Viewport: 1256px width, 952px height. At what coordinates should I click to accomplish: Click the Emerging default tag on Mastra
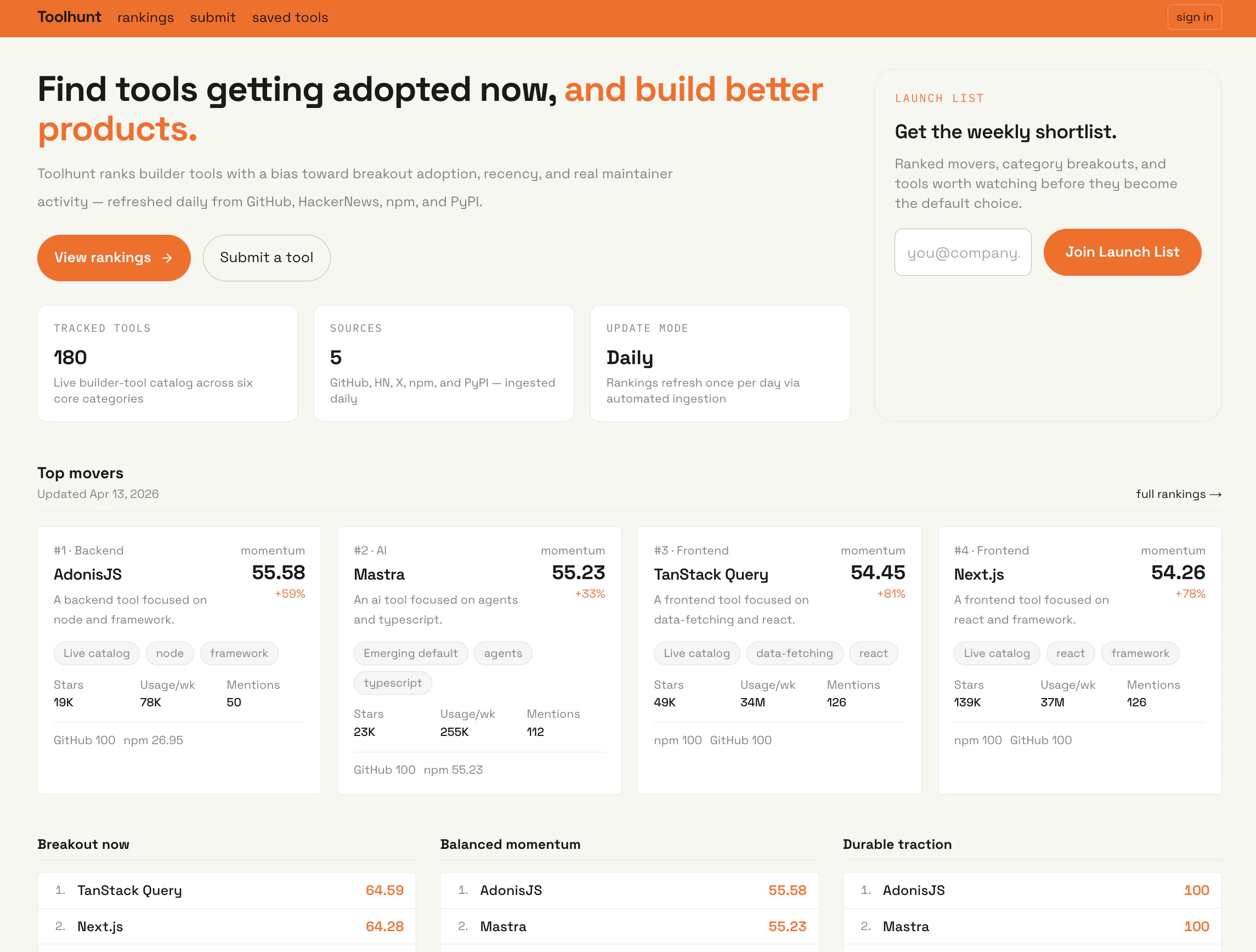click(410, 653)
